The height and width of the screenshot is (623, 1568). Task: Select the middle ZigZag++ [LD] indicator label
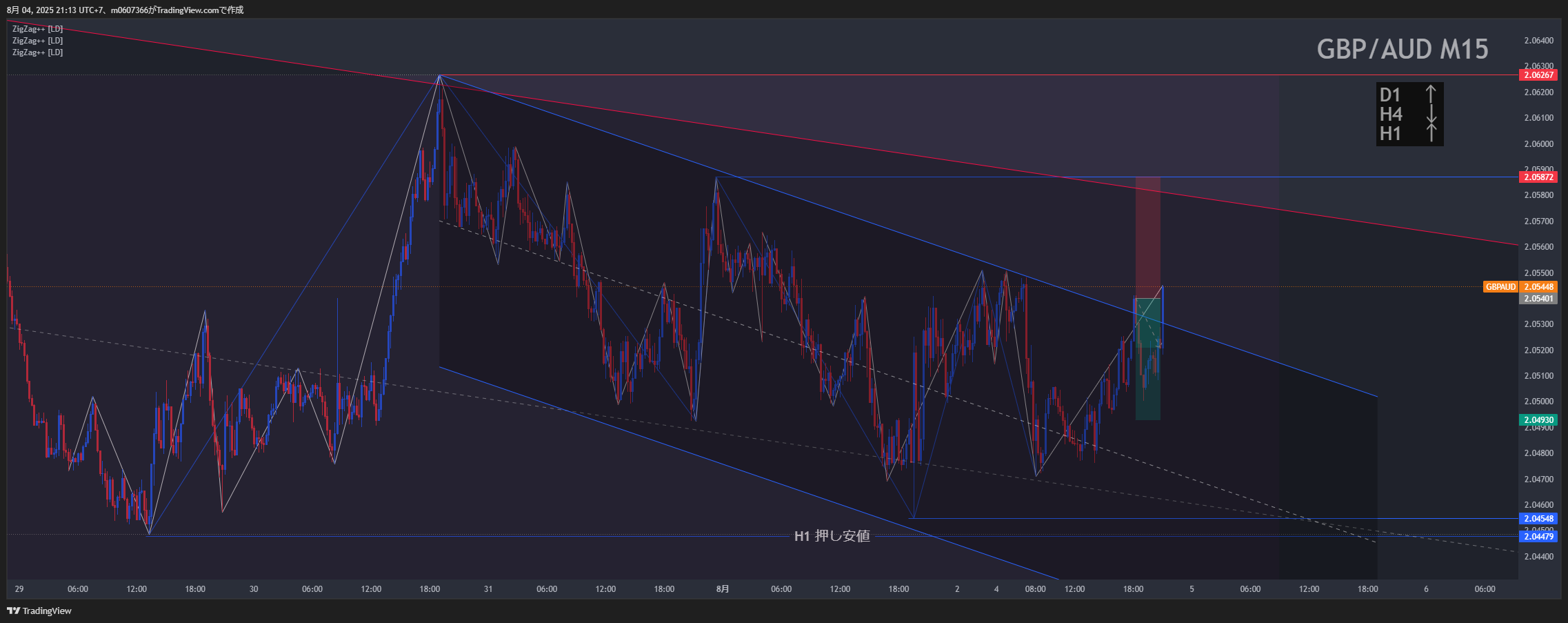(x=37, y=41)
